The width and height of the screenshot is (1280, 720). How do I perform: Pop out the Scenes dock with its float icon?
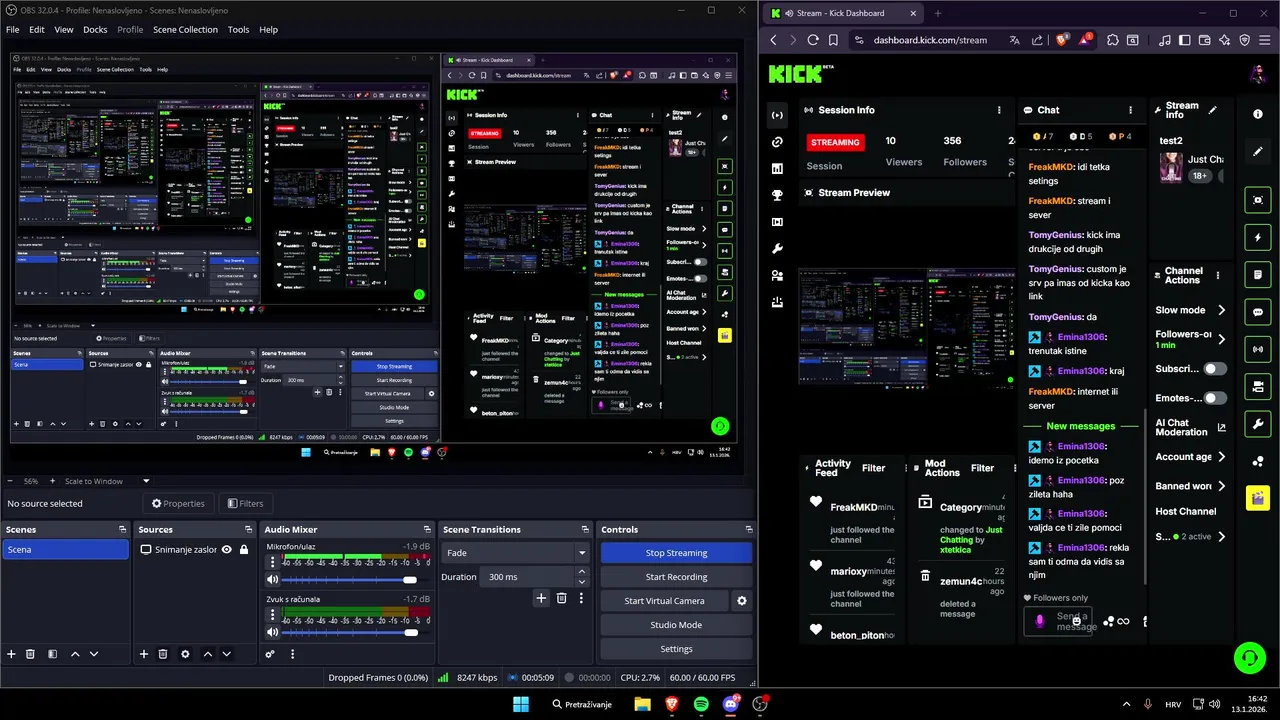(x=122, y=529)
